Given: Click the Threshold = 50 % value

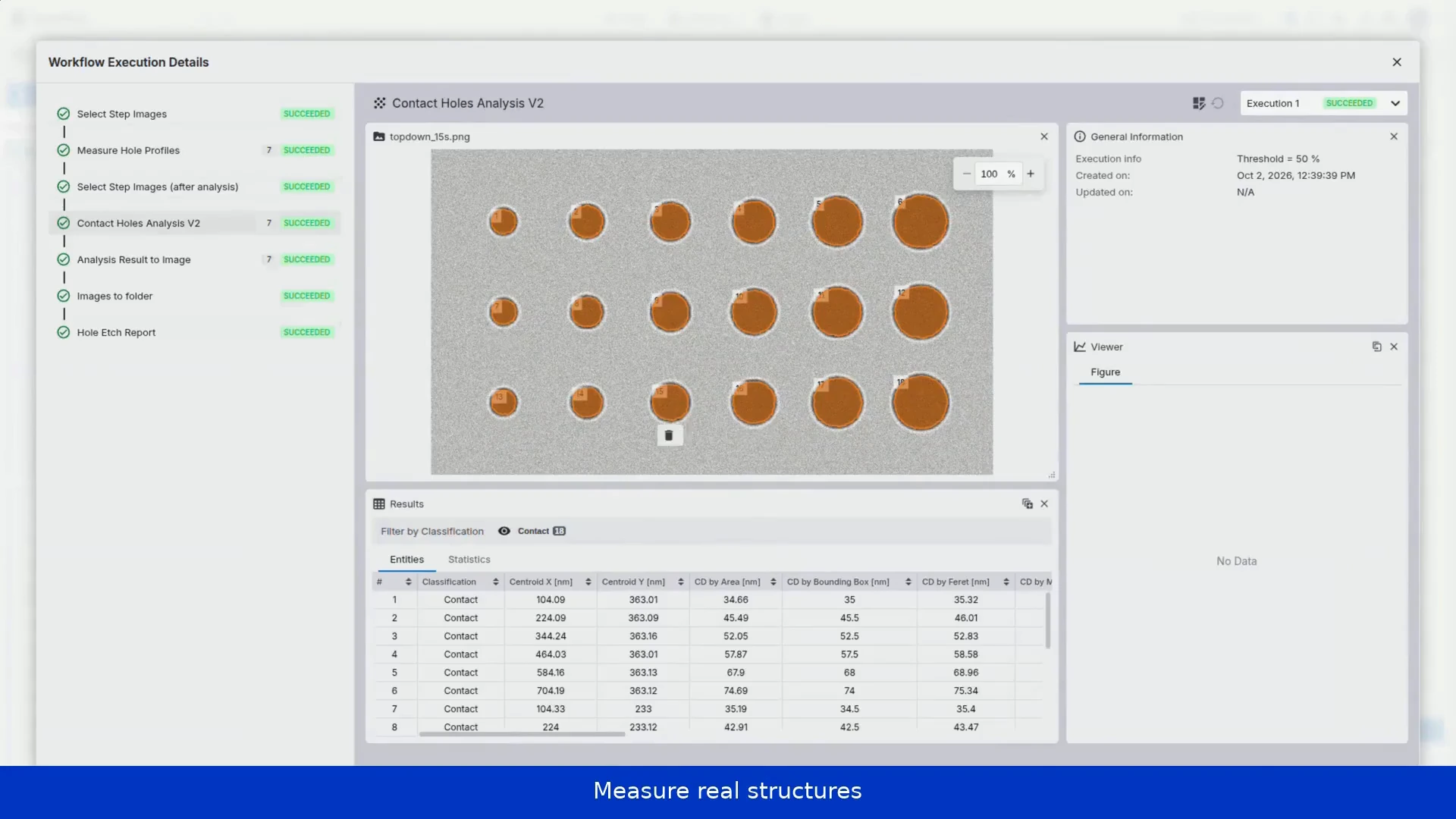Looking at the screenshot, I should pos(1278,158).
